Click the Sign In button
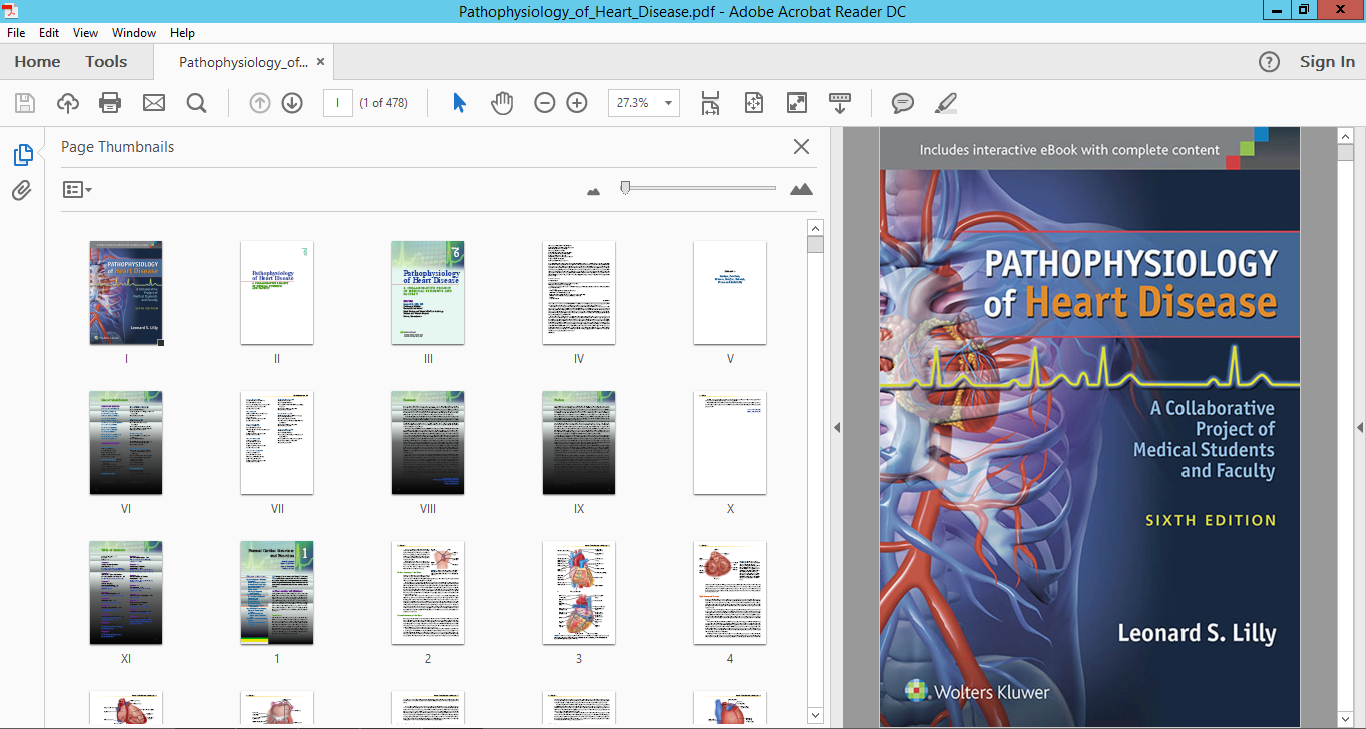 (x=1327, y=62)
